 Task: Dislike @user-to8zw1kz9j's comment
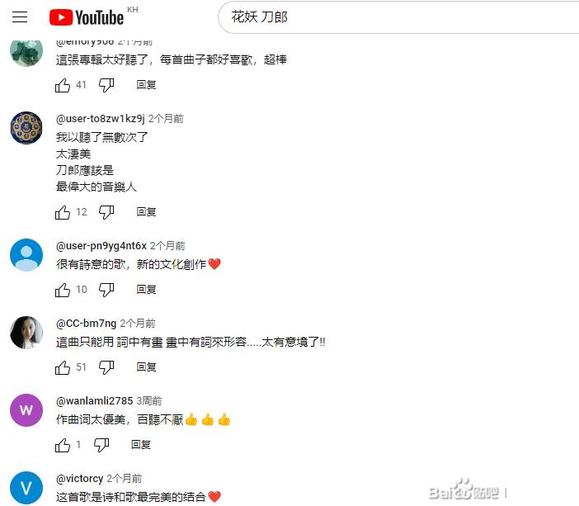[x=106, y=212]
